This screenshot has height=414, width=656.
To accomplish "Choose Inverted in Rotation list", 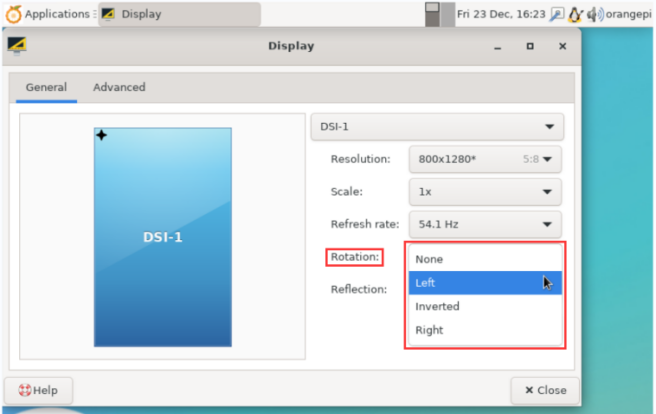I will (x=485, y=307).
